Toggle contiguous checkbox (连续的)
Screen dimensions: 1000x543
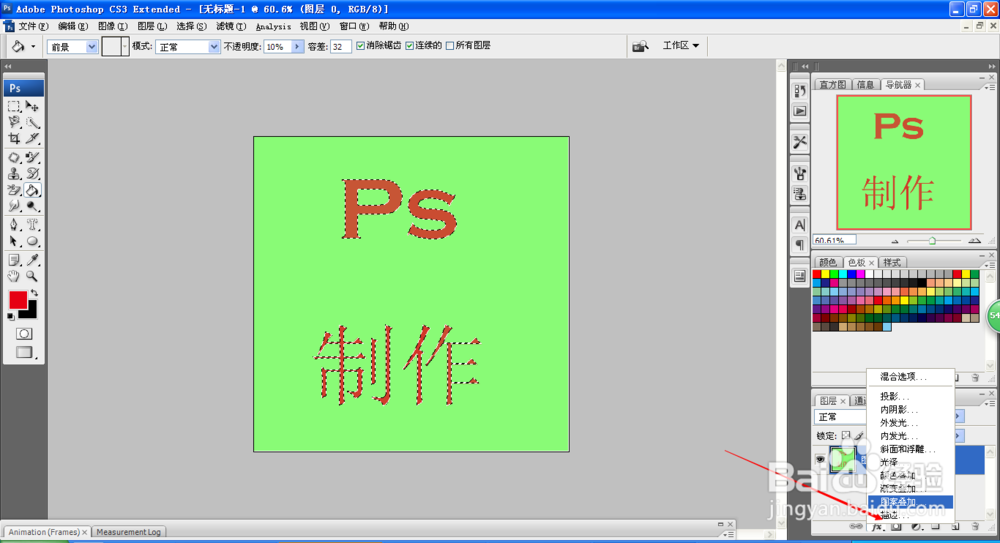[x=409, y=46]
